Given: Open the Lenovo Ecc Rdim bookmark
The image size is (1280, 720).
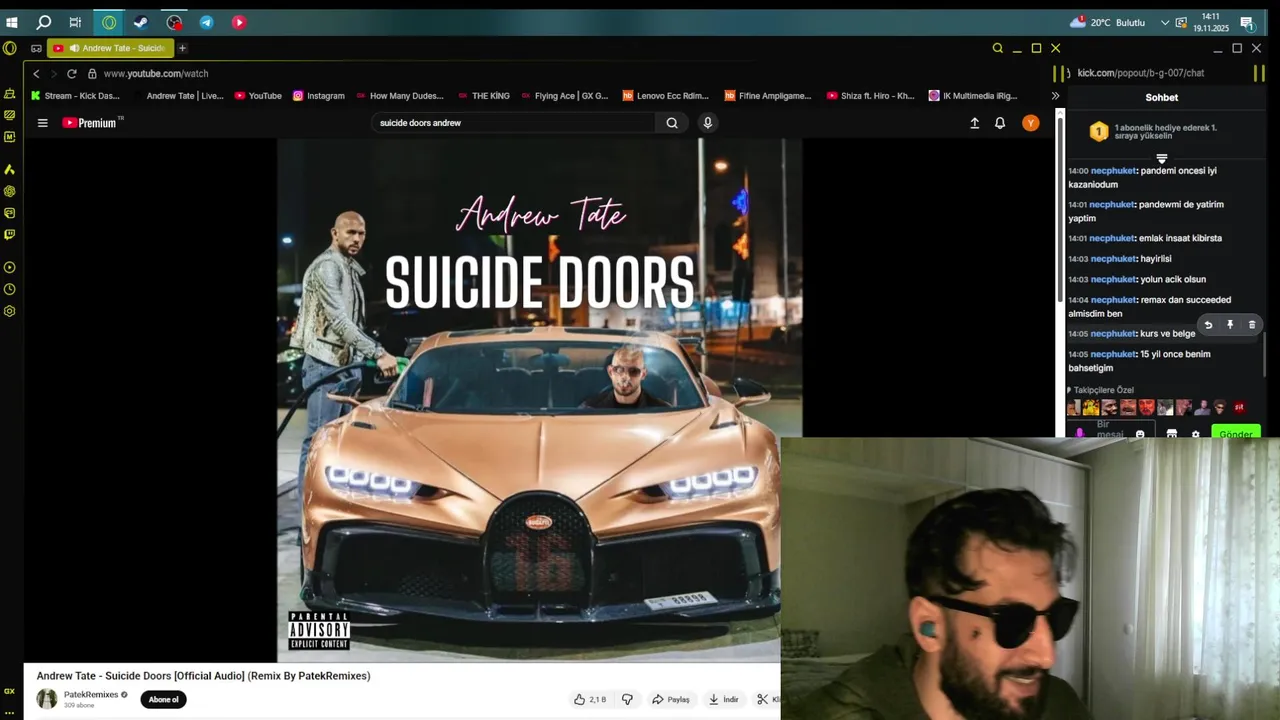Looking at the screenshot, I should pyautogui.click(x=665, y=96).
